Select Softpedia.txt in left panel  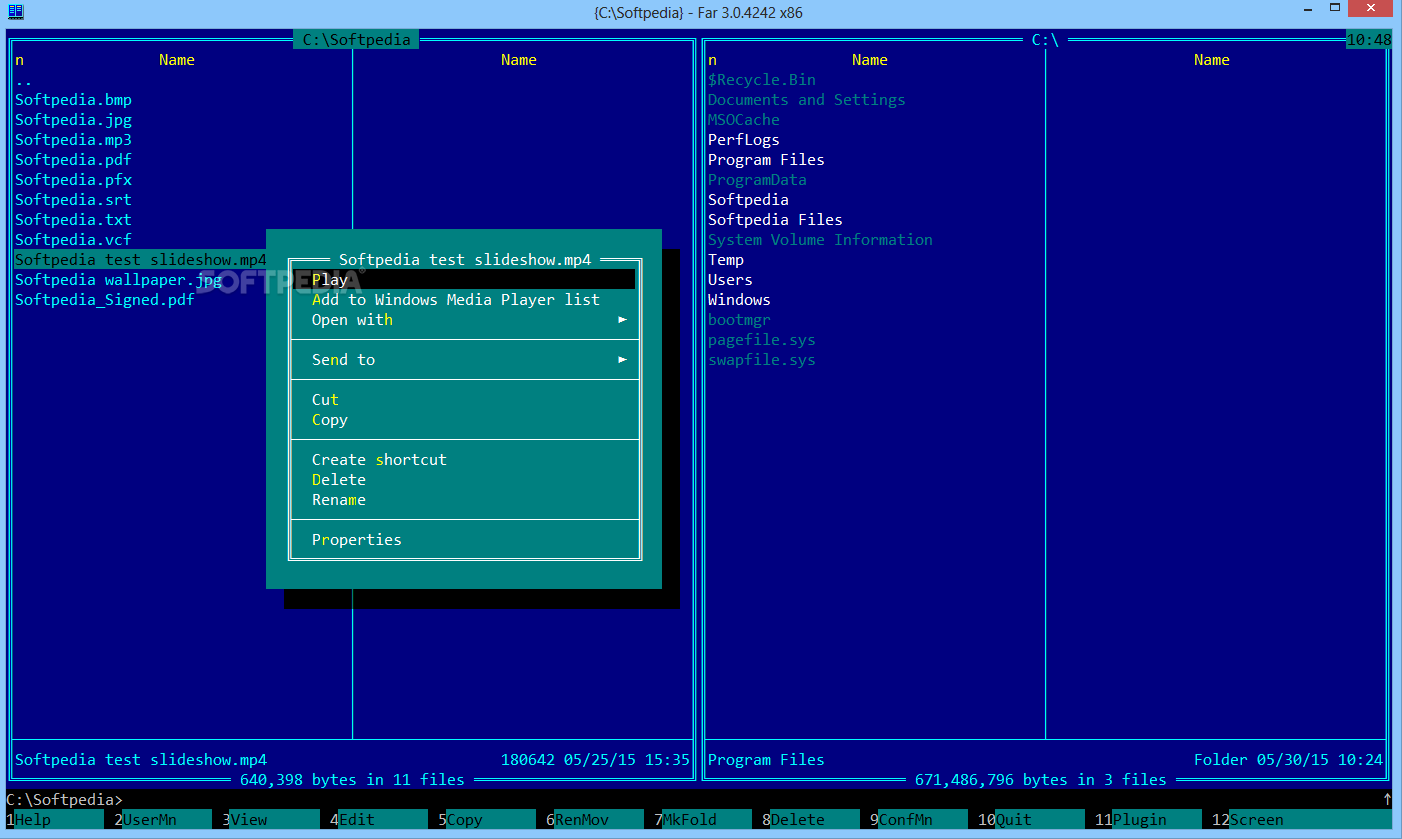[73, 220]
